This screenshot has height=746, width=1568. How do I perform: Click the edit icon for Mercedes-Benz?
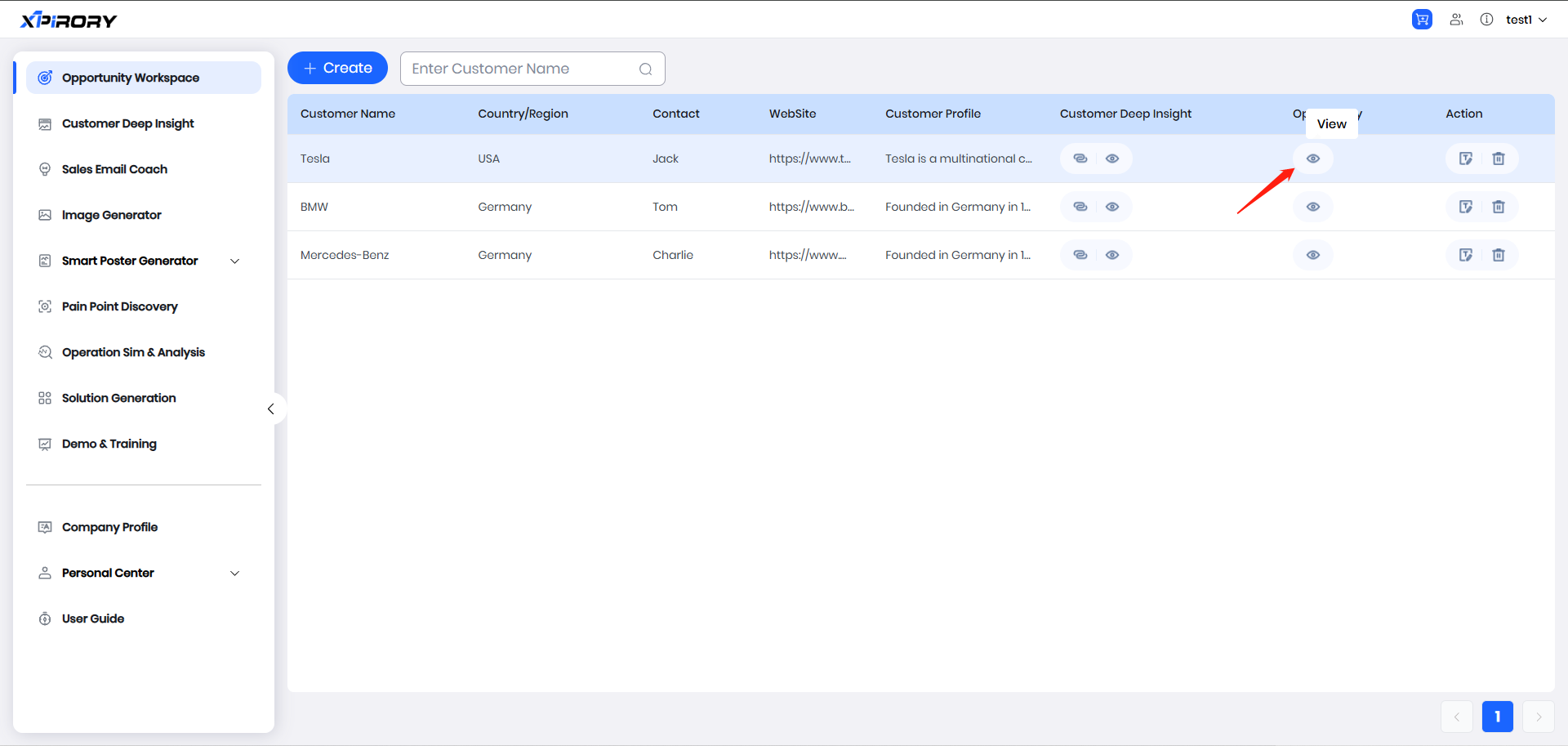click(x=1466, y=255)
